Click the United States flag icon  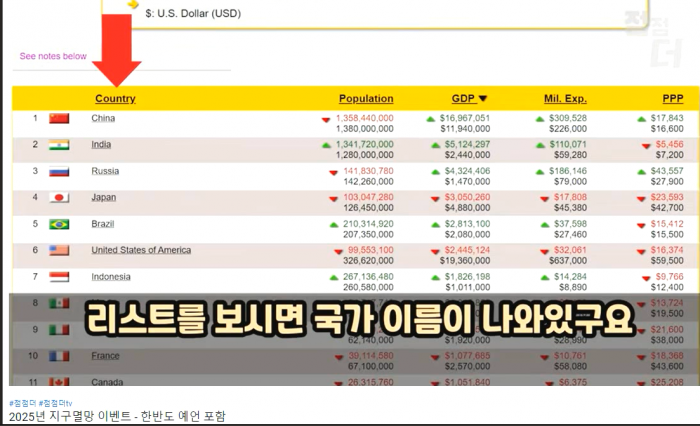[x=58, y=250]
